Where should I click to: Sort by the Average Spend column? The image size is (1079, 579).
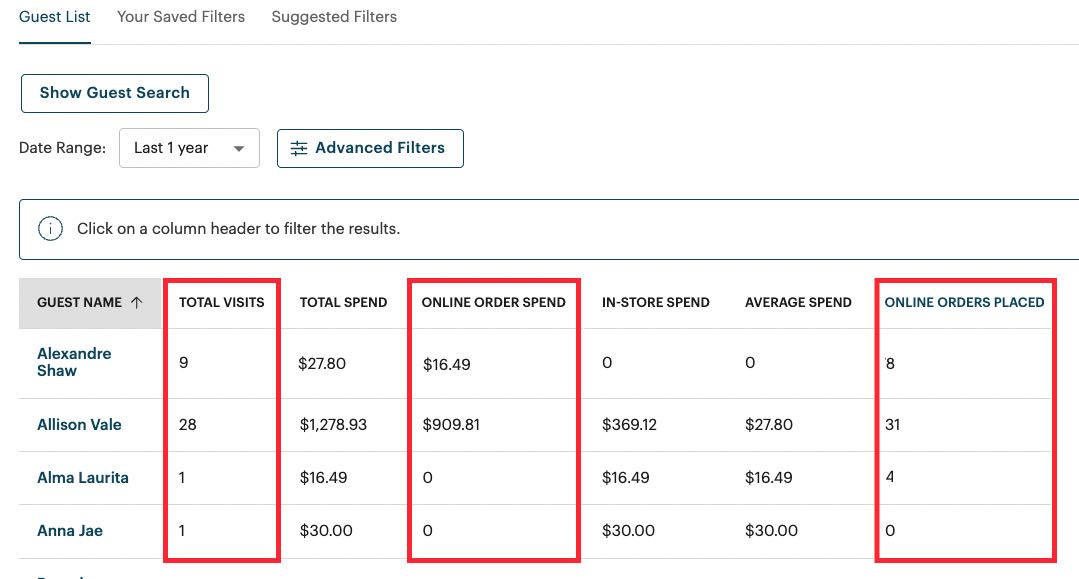coord(798,301)
